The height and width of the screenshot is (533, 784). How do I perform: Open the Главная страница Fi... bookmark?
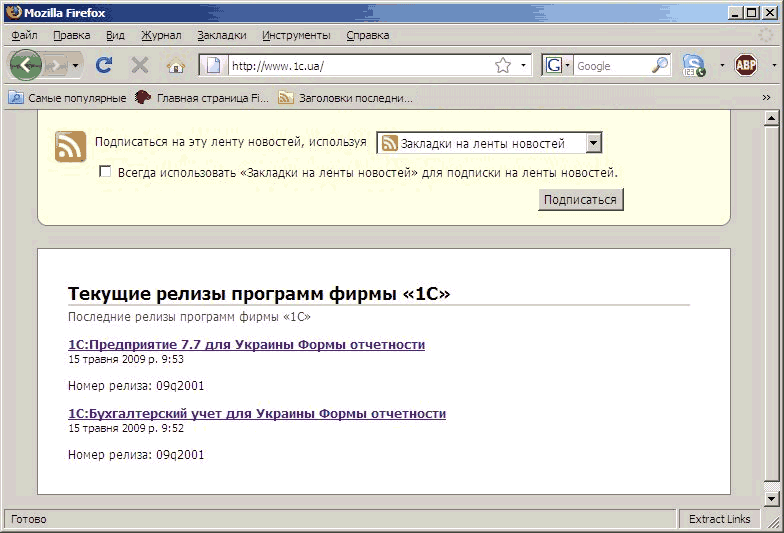tap(202, 98)
